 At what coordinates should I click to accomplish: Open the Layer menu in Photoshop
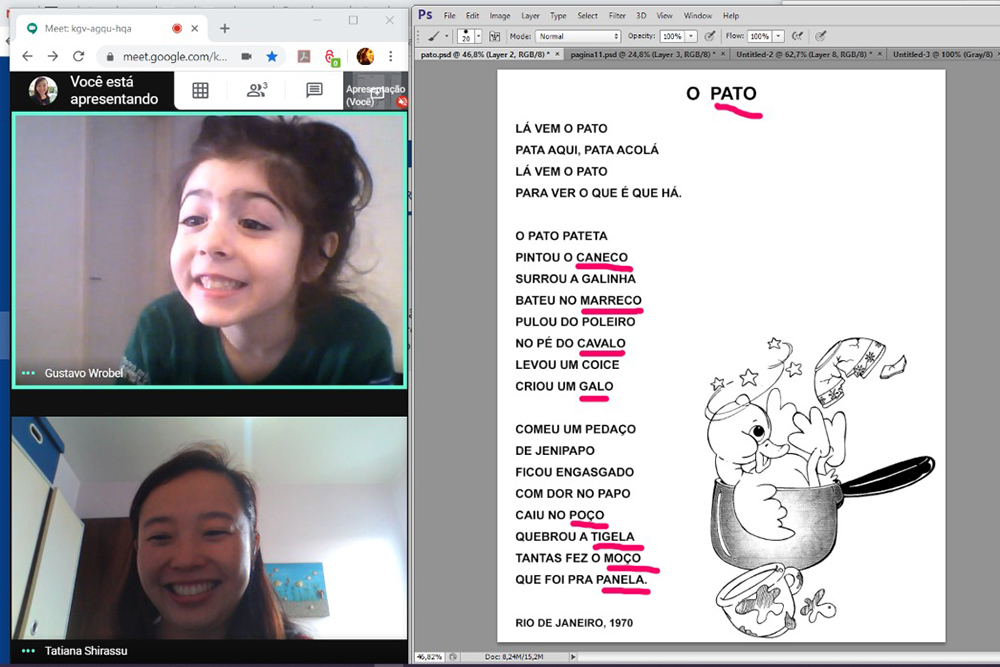coord(530,16)
